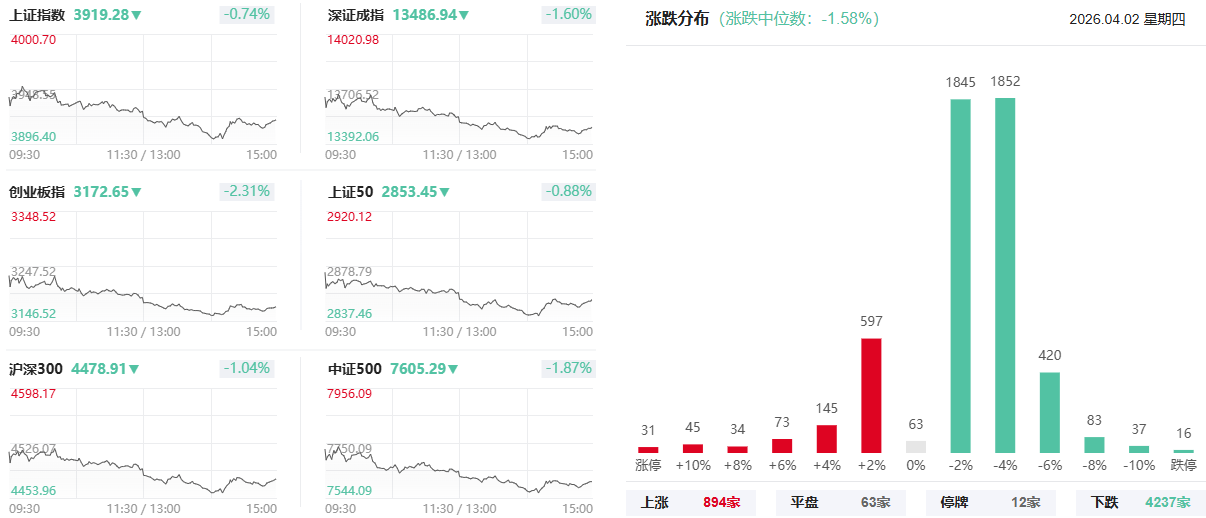Screen dimensions: 1206x518
Task: Click the 涨跌分布 panel heading
Action: coord(677,19)
